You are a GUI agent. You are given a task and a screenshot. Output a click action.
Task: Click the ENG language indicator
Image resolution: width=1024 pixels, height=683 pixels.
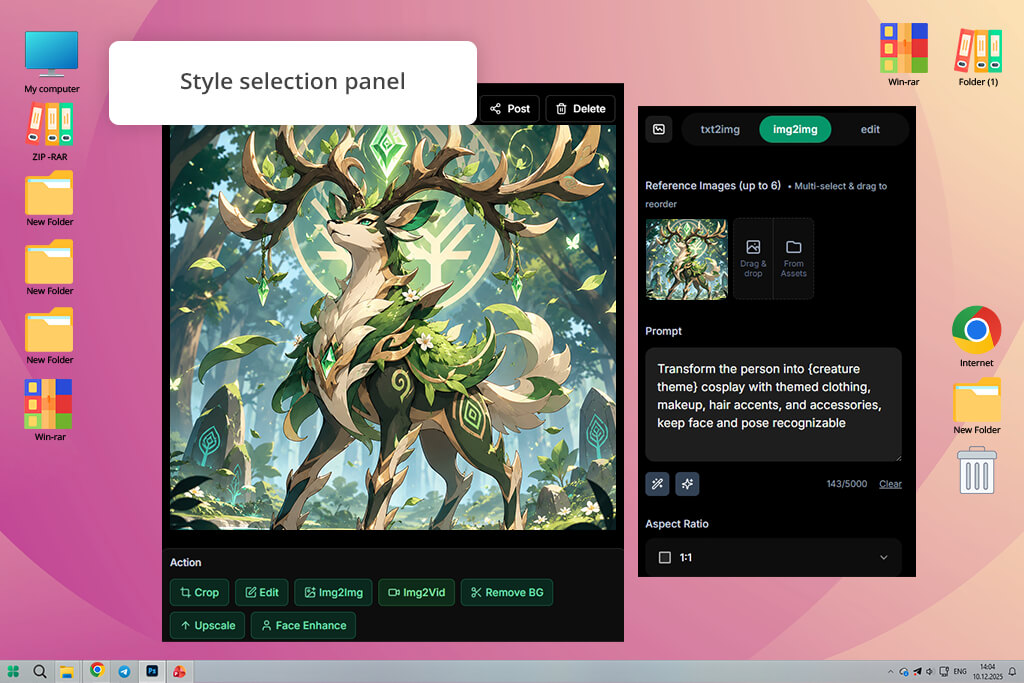(959, 671)
